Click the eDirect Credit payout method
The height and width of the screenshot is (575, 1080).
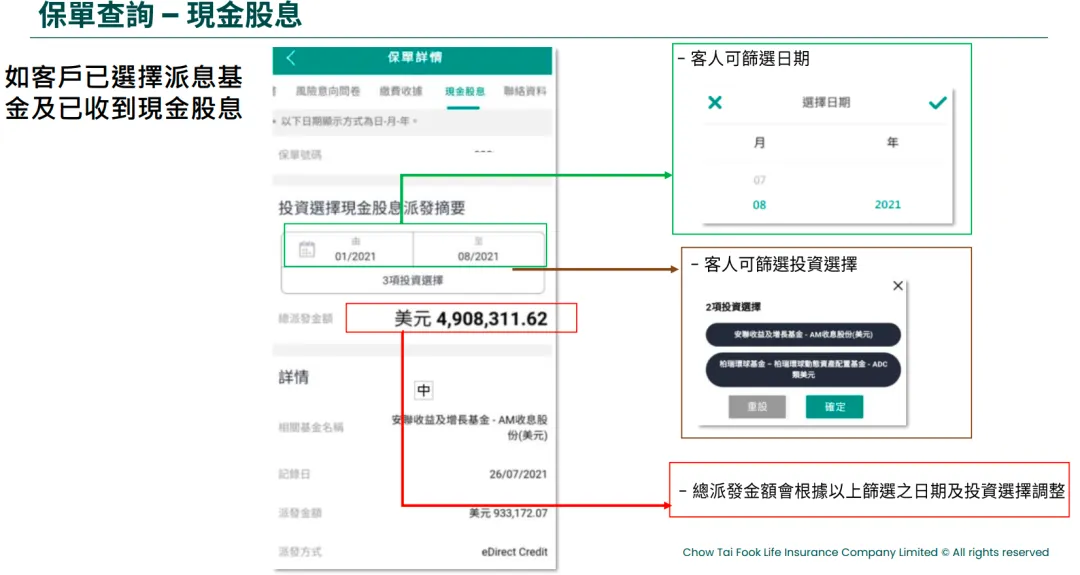(515, 552)
